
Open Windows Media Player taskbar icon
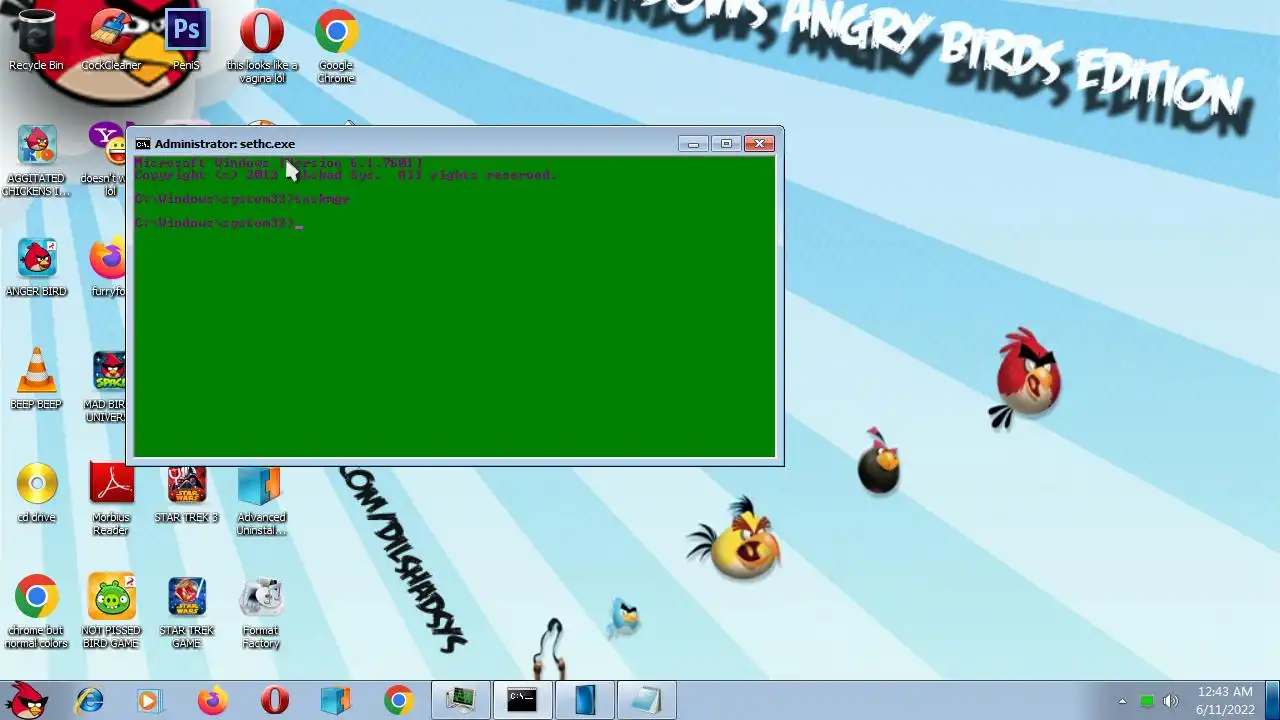click(149, 700)
